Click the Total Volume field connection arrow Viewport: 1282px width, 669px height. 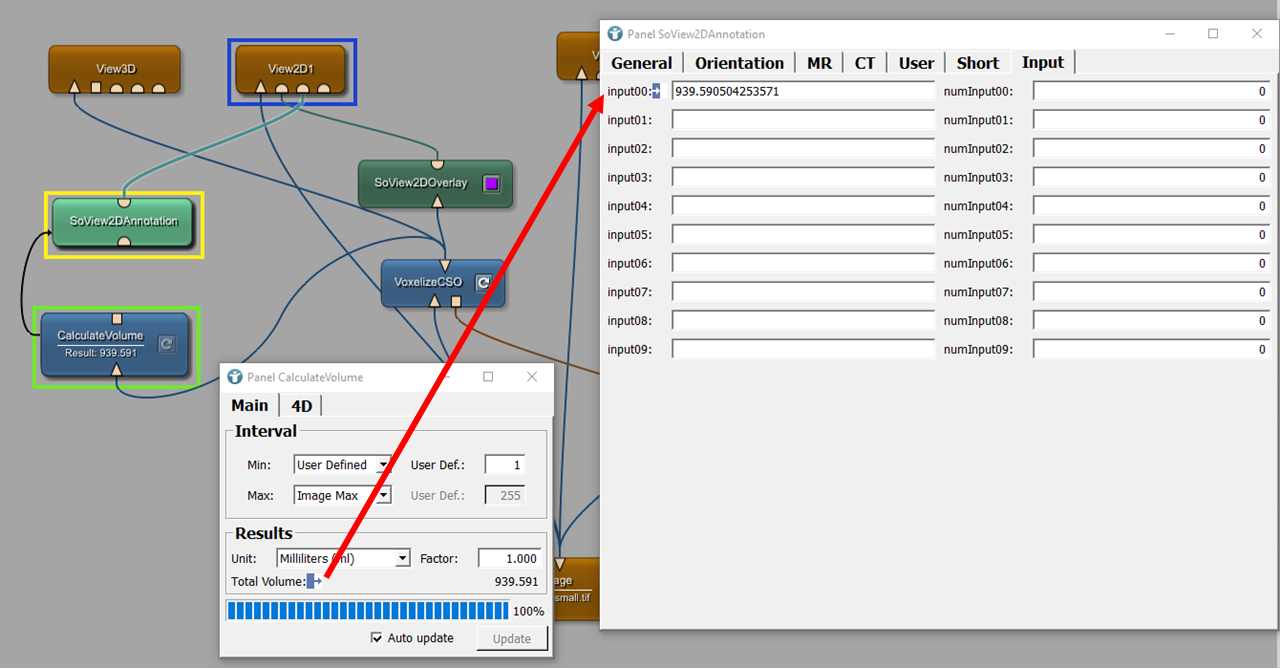point(314,581)
